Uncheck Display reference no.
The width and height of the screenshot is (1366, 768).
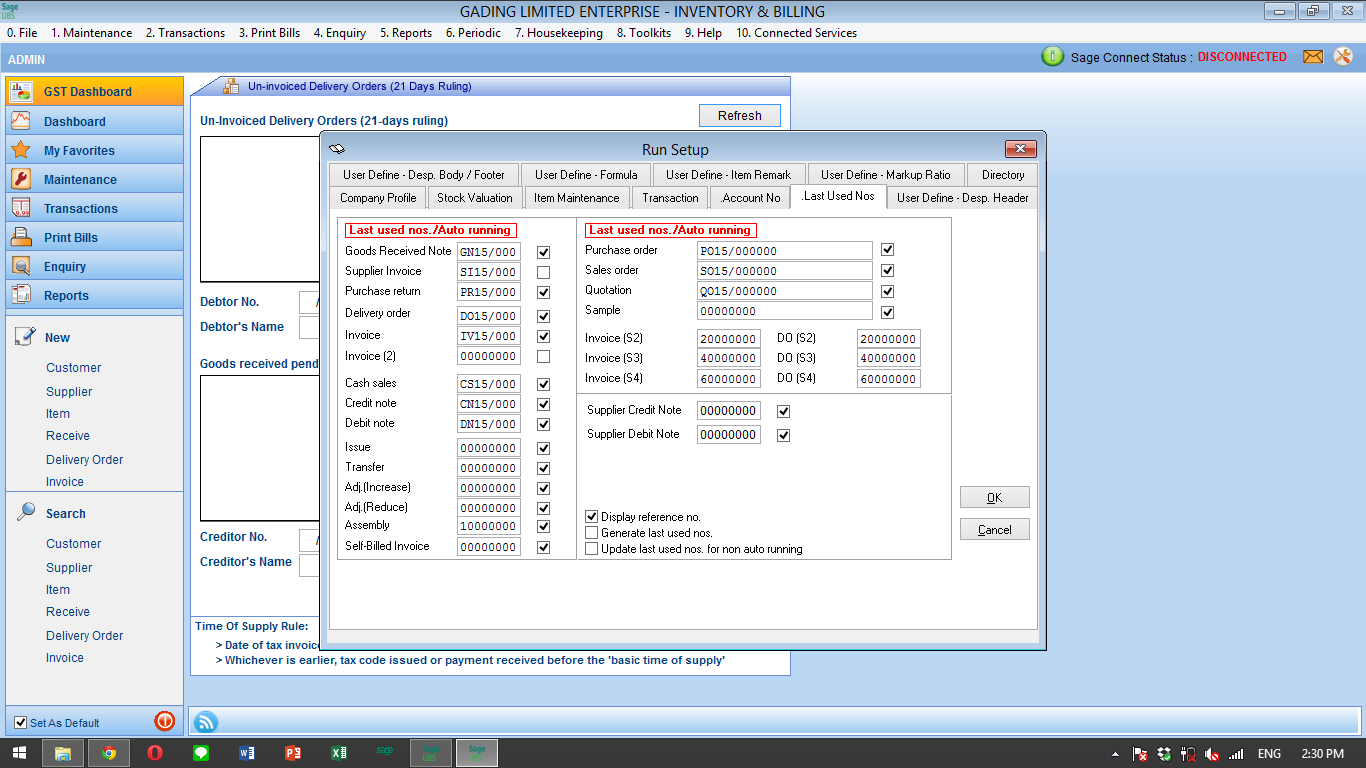(x=591, y=517)
